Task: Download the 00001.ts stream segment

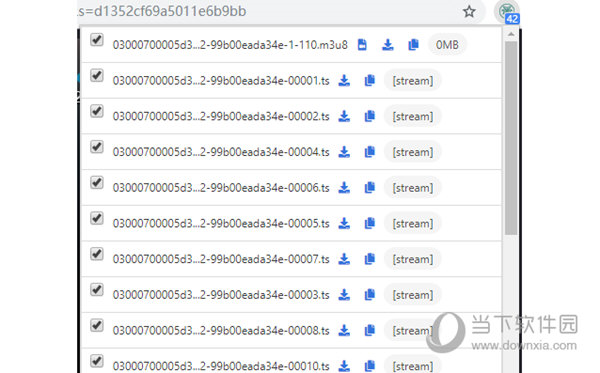Action: tap(344, 81)
